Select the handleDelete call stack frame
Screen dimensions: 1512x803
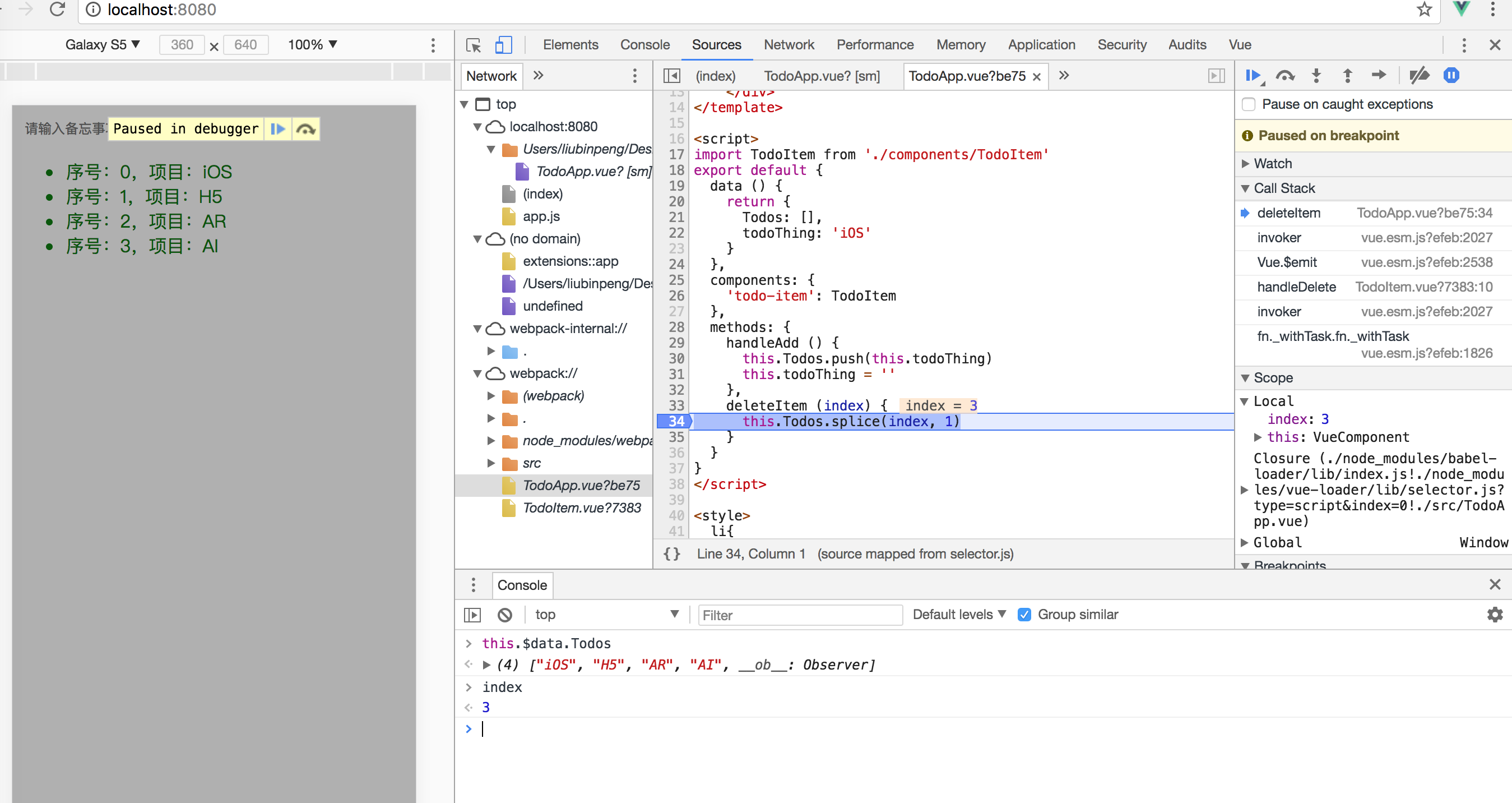tap(1374, 287)
